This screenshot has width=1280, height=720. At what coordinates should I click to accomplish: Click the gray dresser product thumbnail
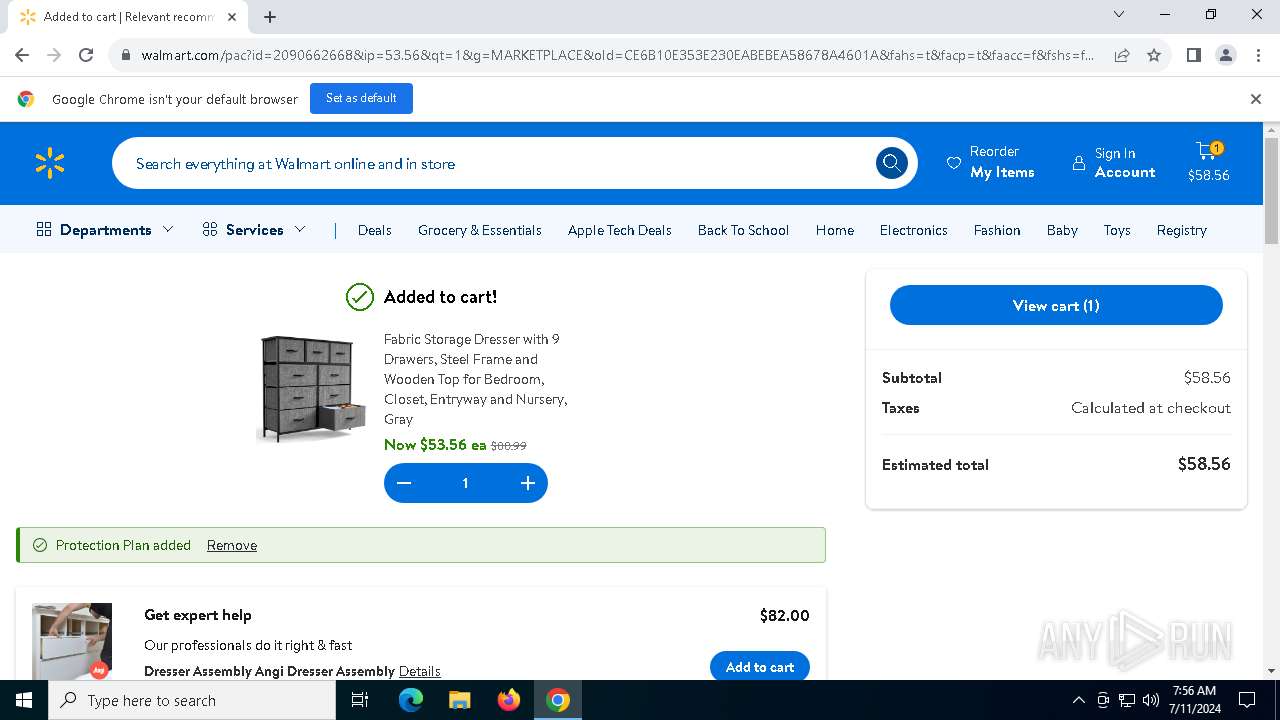point(312,388)
